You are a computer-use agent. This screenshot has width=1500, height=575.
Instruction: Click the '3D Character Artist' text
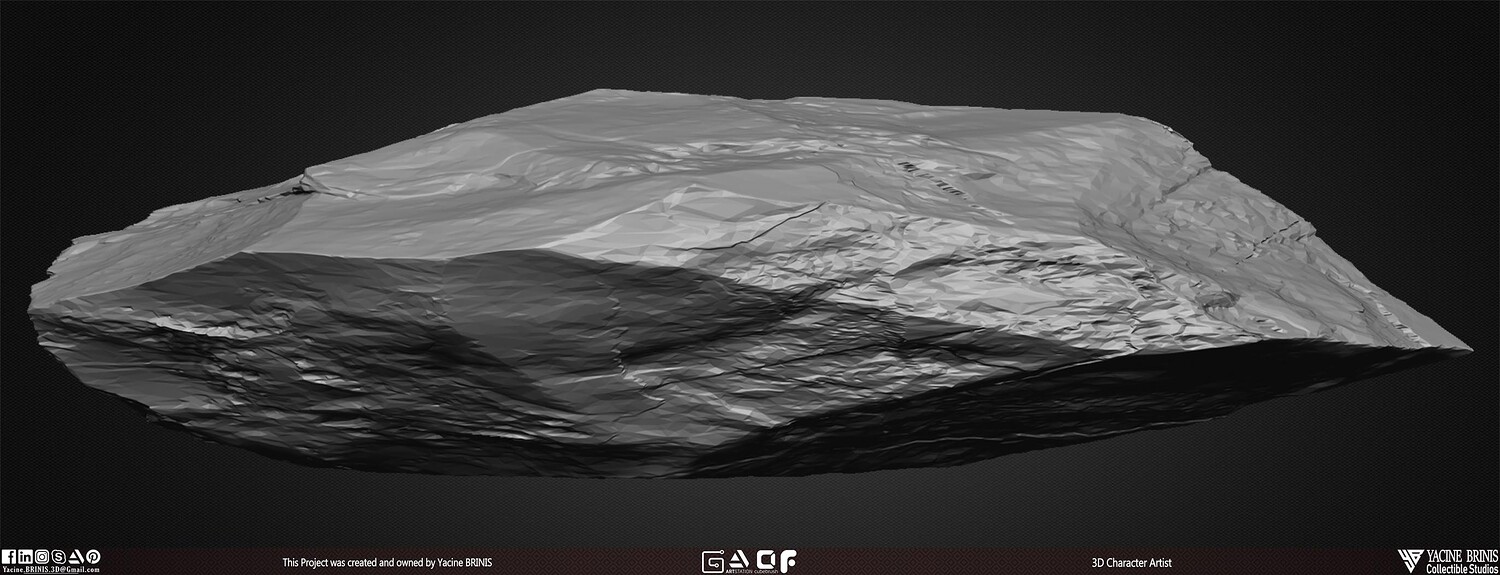[1131, 563]
